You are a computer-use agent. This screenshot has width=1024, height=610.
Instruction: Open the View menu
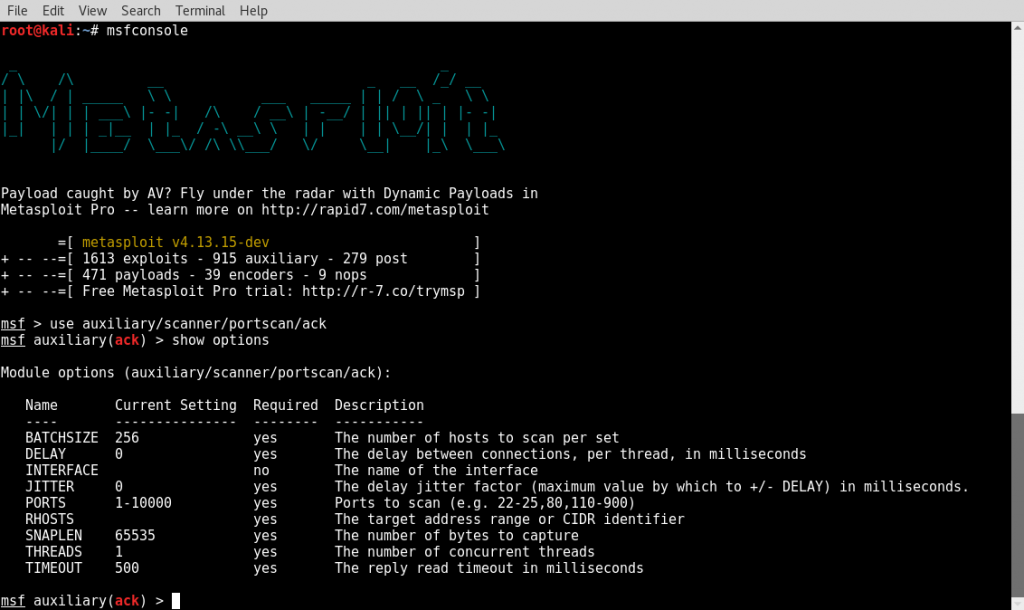[93, 10]
